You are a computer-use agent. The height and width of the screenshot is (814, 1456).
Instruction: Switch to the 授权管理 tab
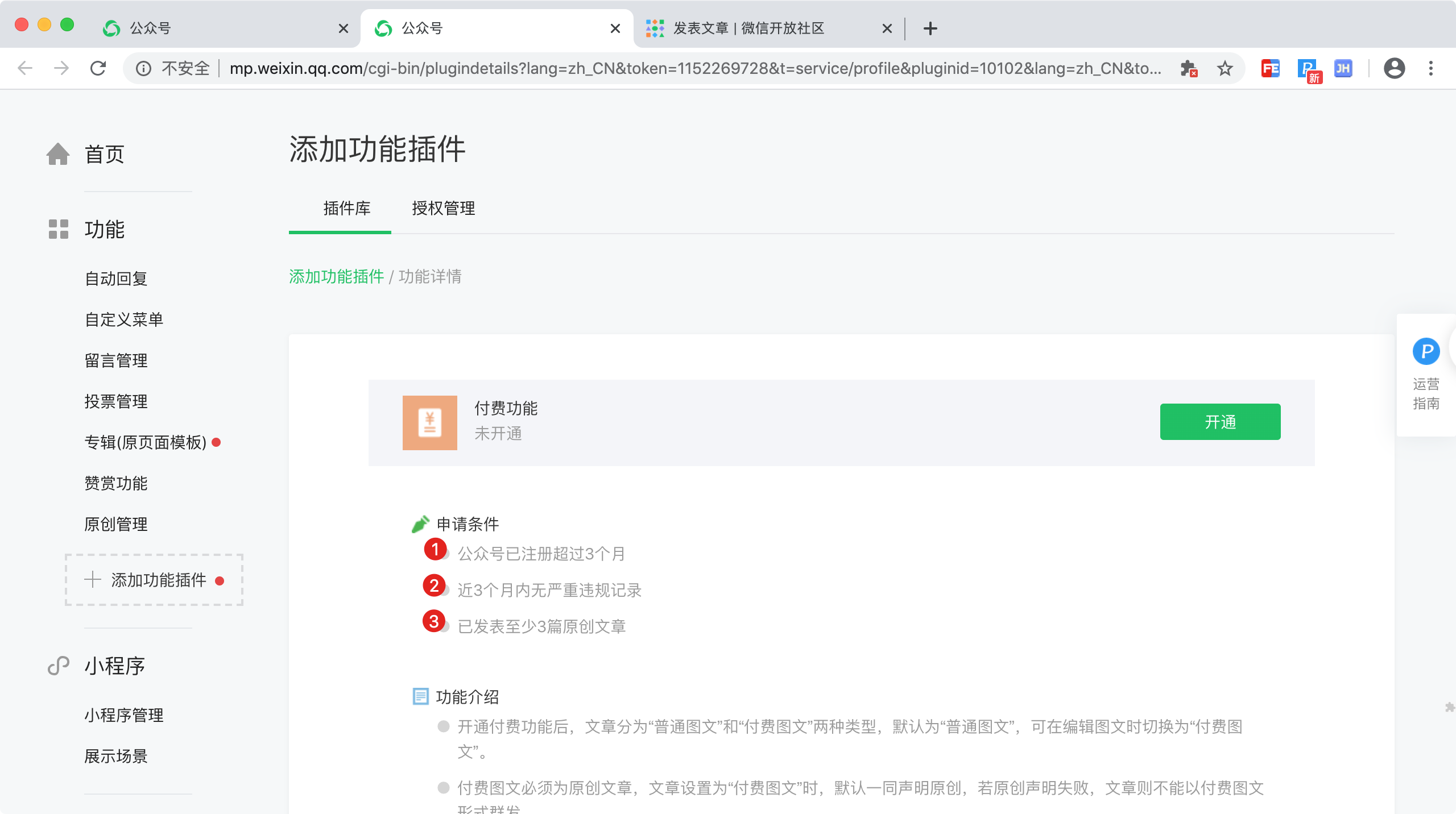pos(443,209)
